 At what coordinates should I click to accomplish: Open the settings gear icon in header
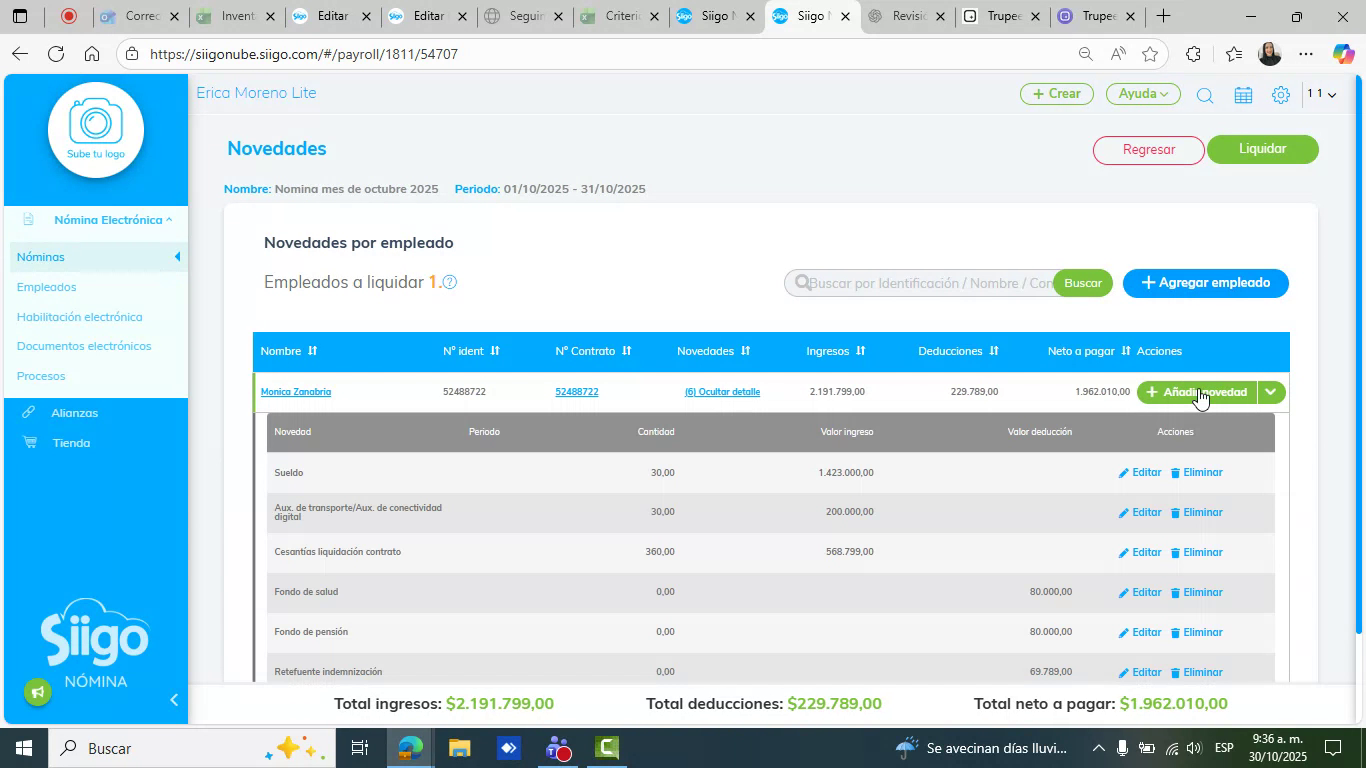pos(1281,95)
